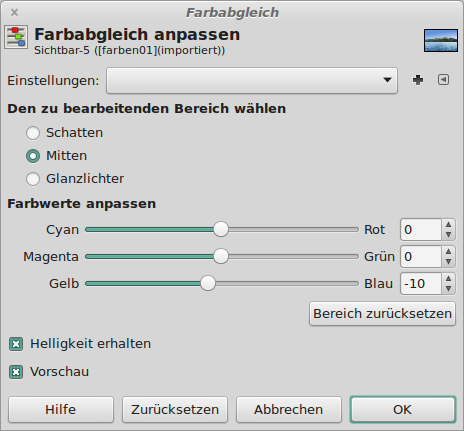Click the 'Magenta' slider label
Image resolution: width=464 pixels, height=431 pixels.
click(51, 257)
